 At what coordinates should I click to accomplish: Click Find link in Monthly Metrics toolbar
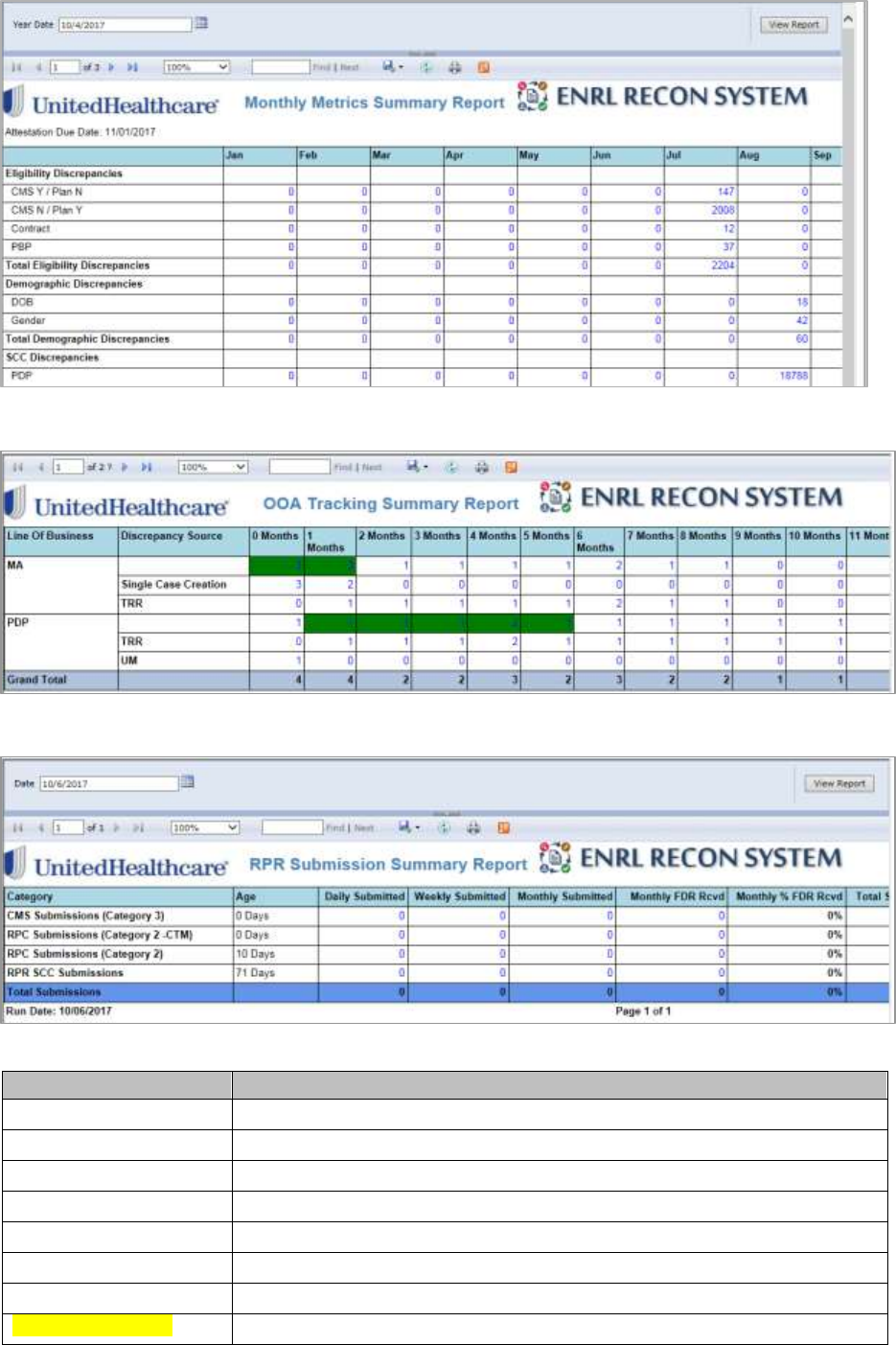point(321,67)
